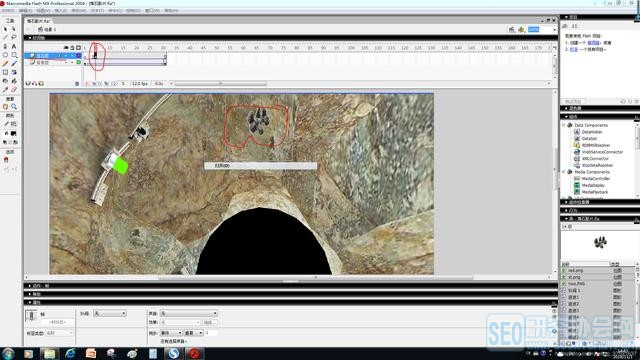Toggle the green outline box on the second layer
Viewport: 640px width, 360px height.
point(79,62)
